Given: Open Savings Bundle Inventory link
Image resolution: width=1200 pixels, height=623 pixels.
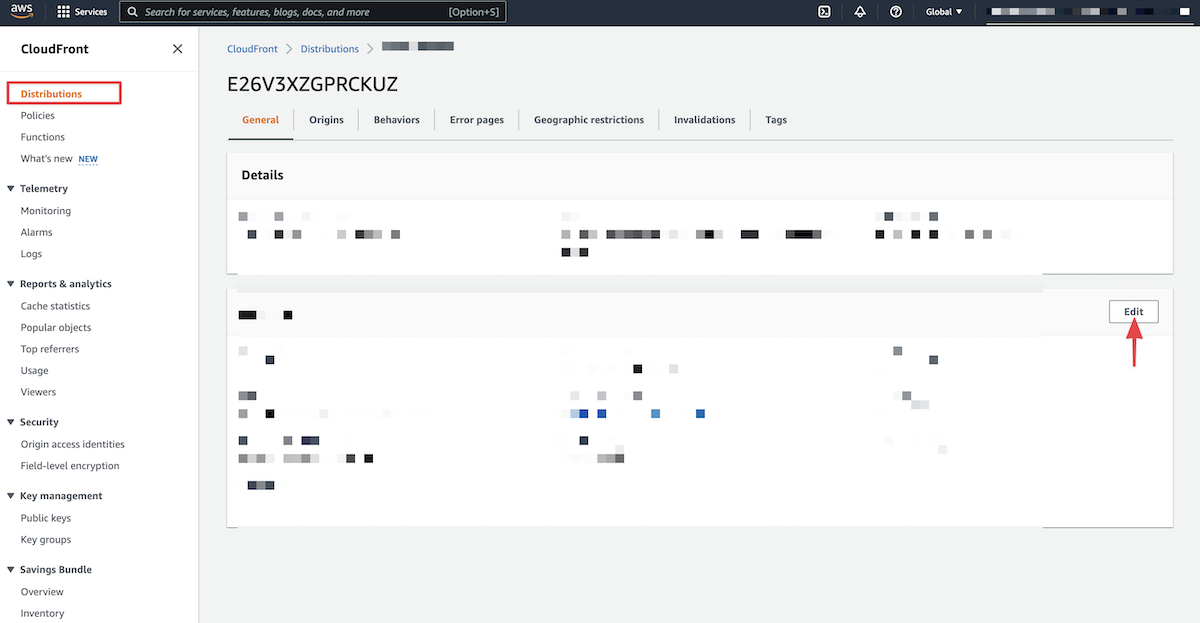Looking at the screenshot, I should click(x=42, y=614).
